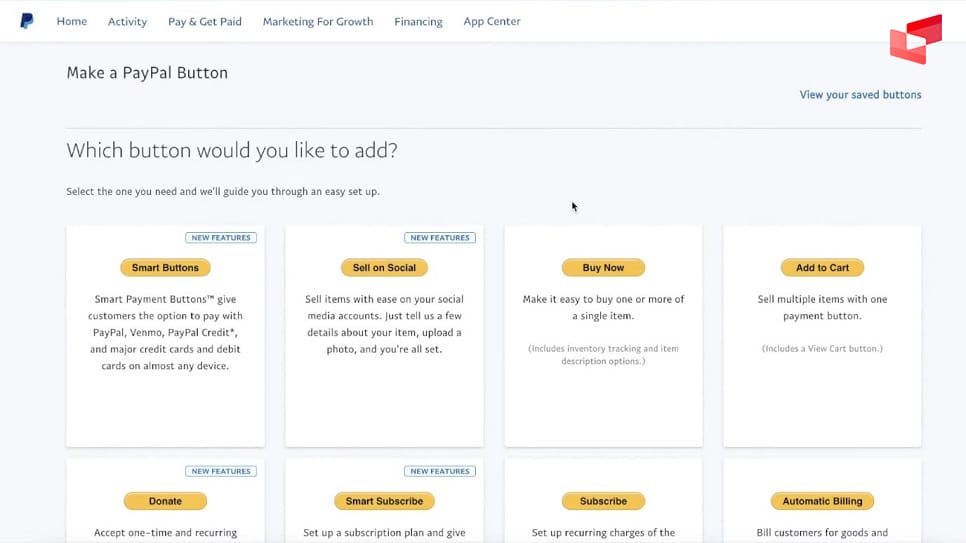Open the Financing menu
This screenshot has width=966, height=543.
click(x=418, y=21)
